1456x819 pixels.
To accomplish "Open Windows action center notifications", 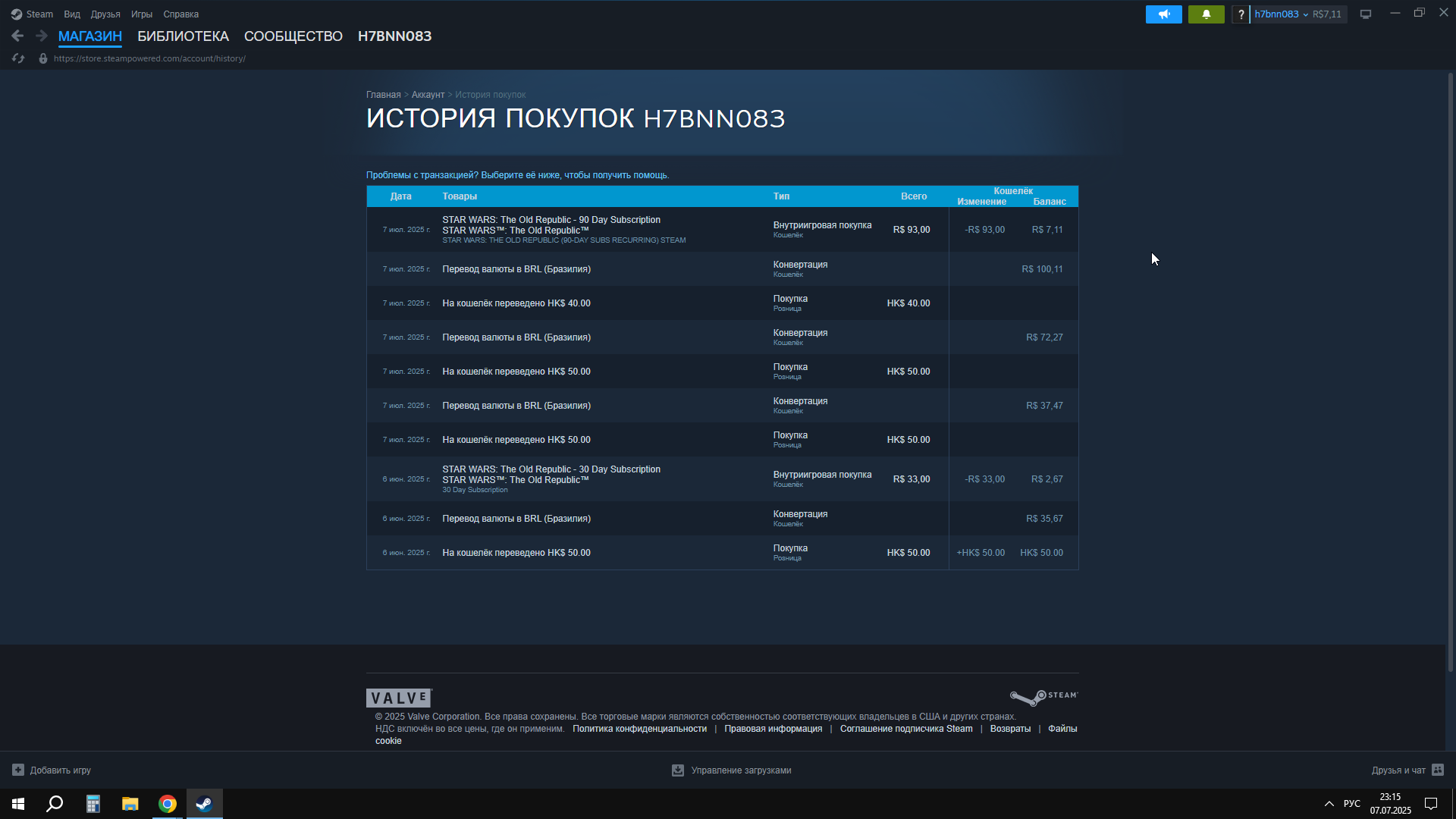I will click(x=1431, y=804).
